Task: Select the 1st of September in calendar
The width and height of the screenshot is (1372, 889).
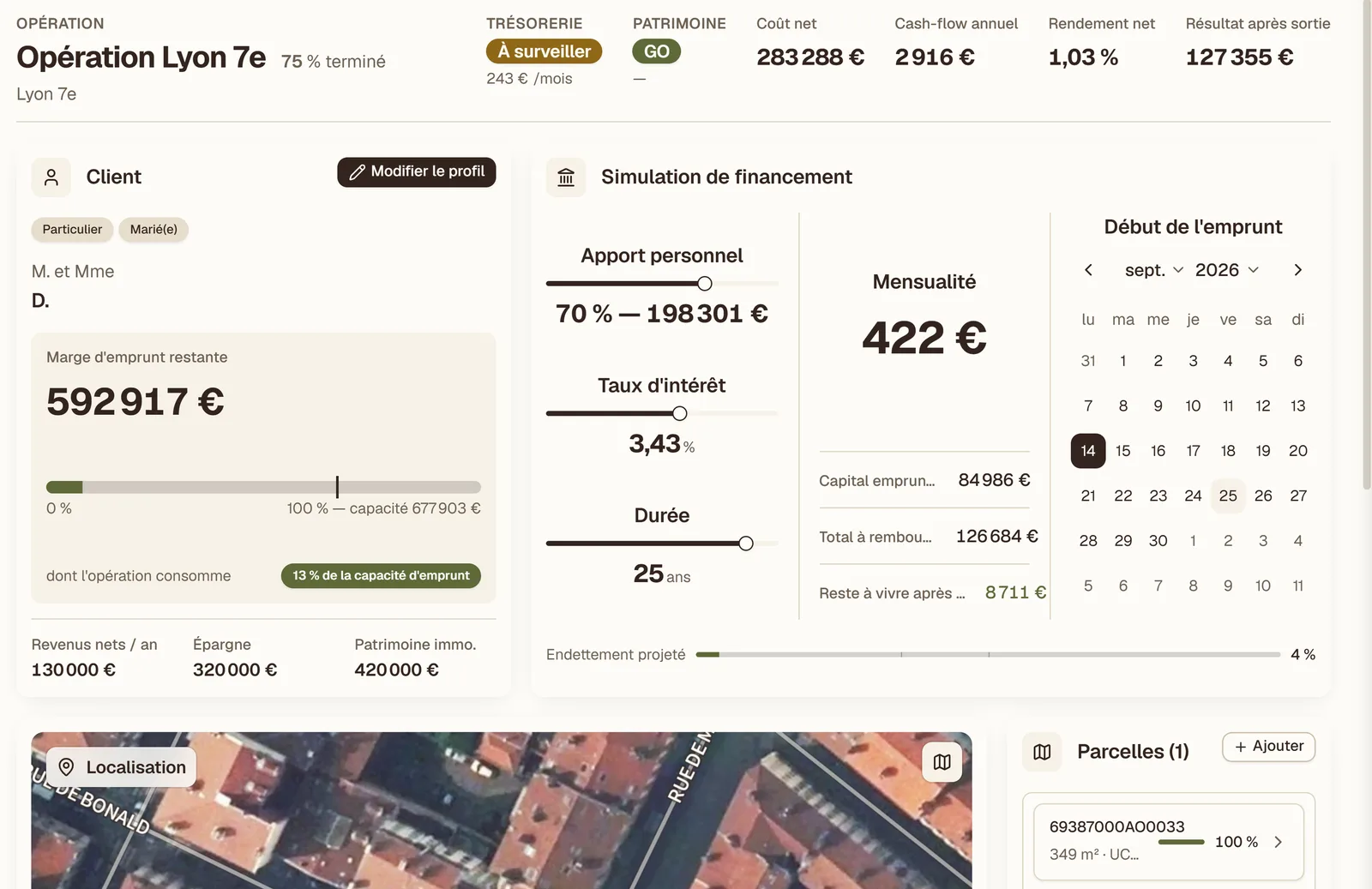Action: coord(1123,361)
